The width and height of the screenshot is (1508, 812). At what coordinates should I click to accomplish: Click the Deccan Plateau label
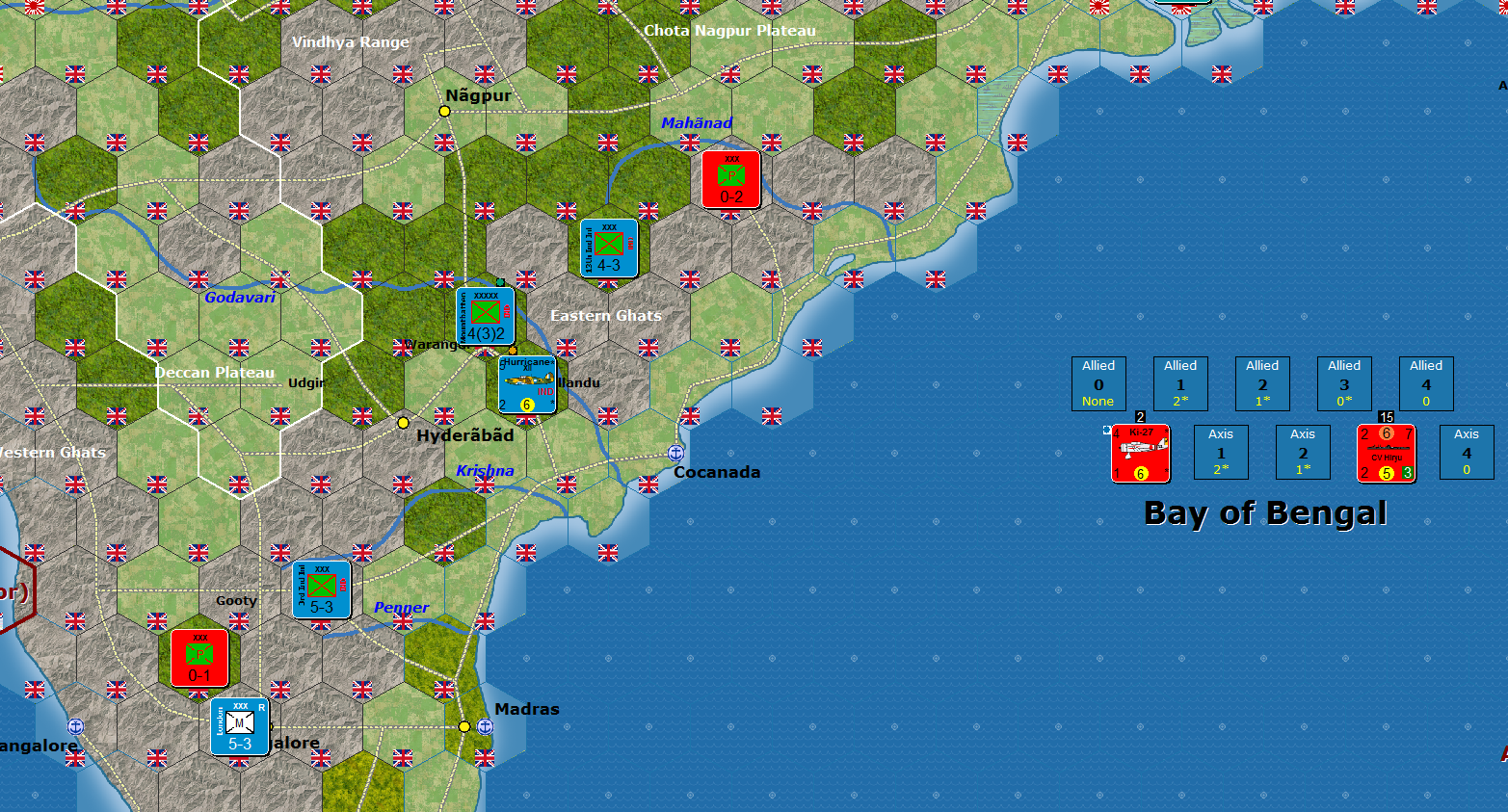[x=215, y=373]
